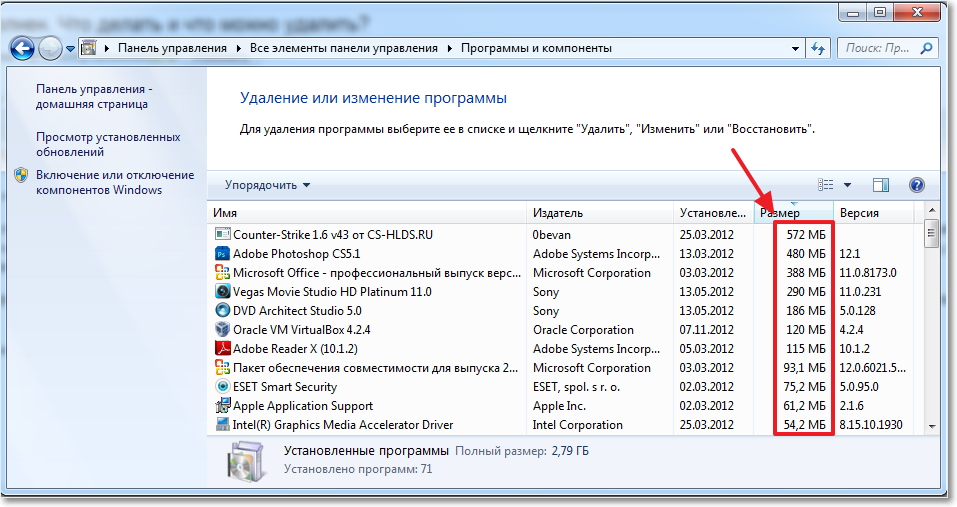Image resolution: width=957 pixels, height=507 pixels.
Task: Click the refresh button beside address bar
Action: pos(818,48)
